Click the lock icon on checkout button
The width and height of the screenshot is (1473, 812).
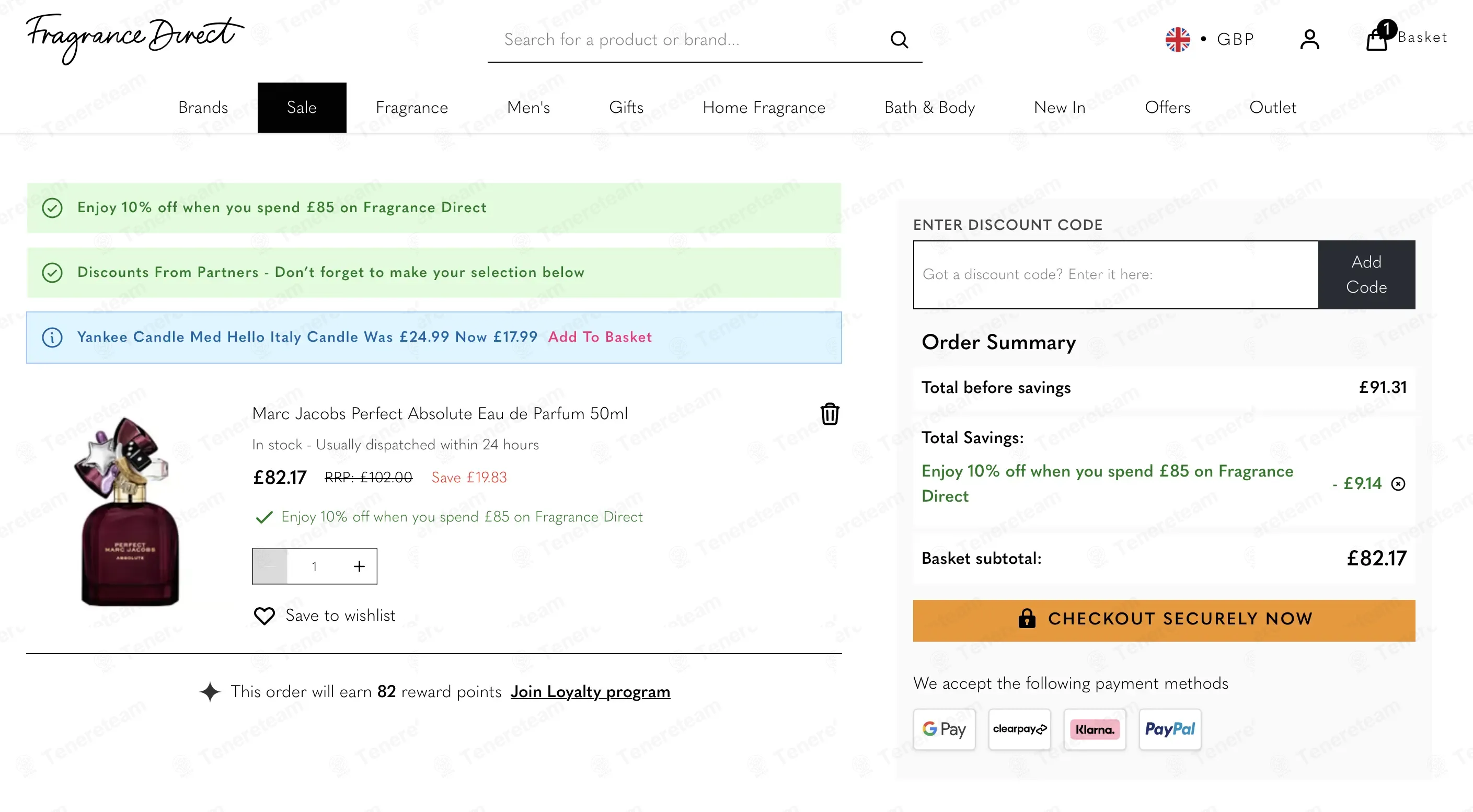pos(1027,618)
